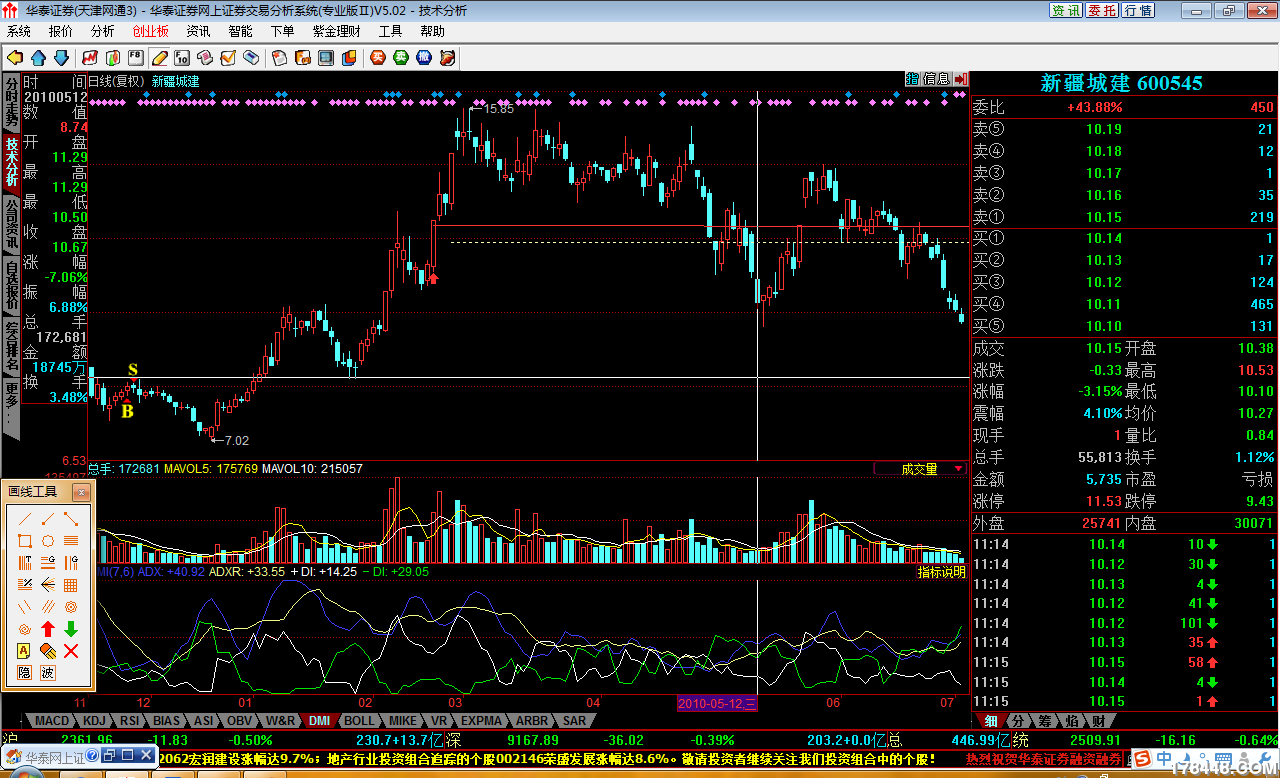Screen dimensions: 1280x778
Task: Select the 细 tab under the trade list
Action: tap(991, 721)
